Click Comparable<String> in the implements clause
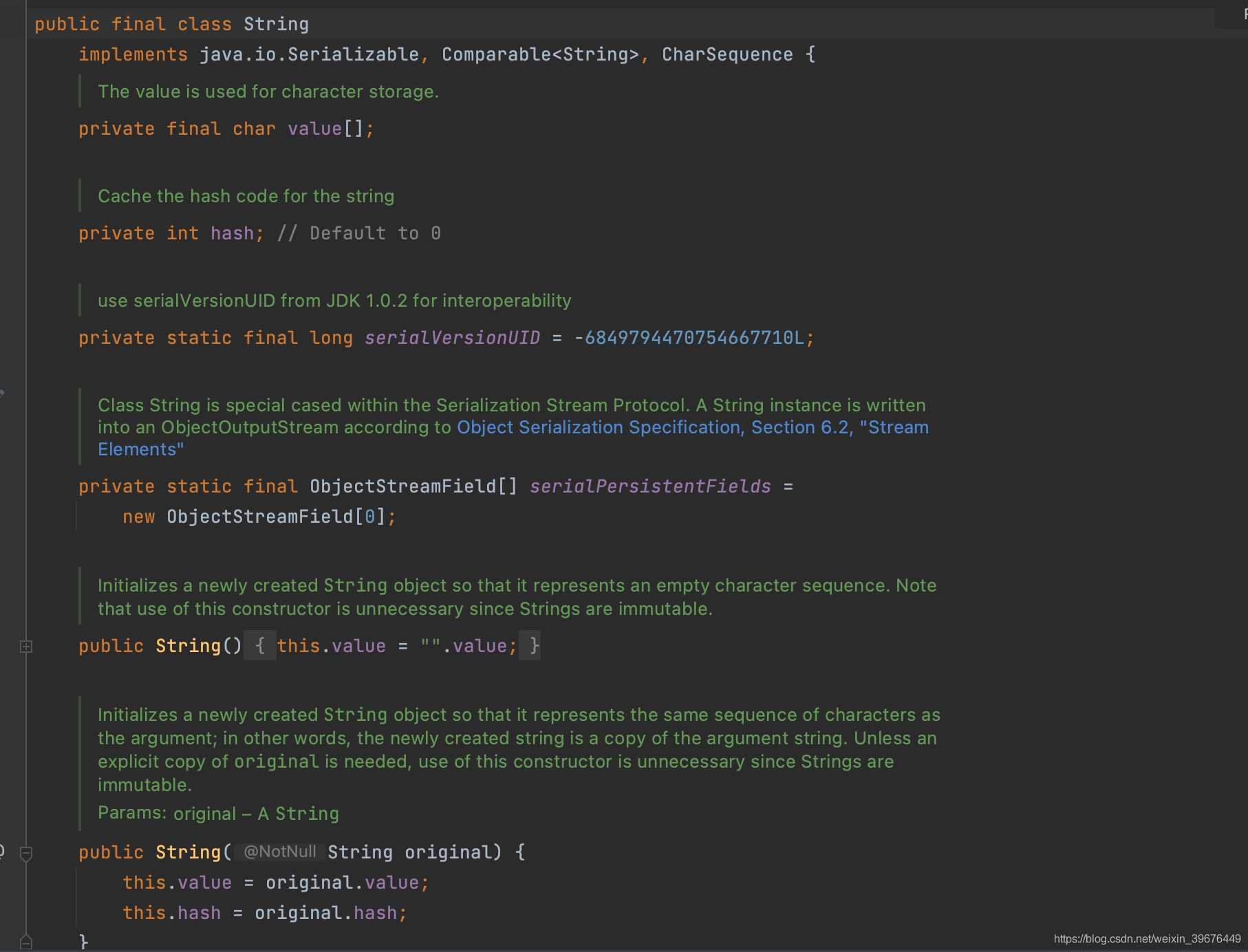Image resolution: width=1248 pixels, height=952 pixels. [x=540, y=54]
